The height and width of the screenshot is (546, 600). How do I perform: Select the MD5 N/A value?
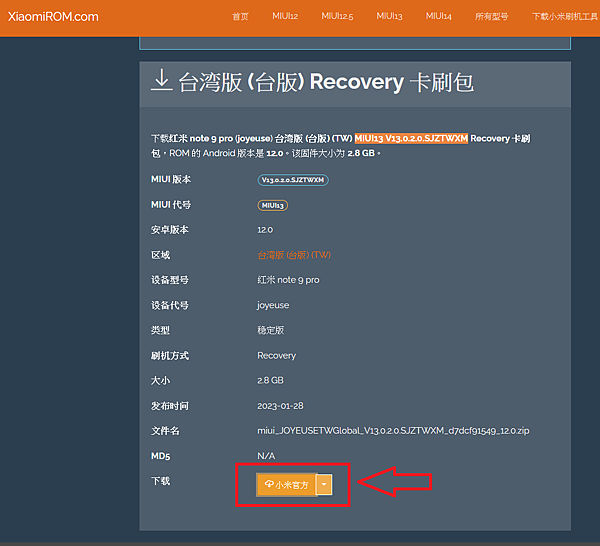(266, 456)
